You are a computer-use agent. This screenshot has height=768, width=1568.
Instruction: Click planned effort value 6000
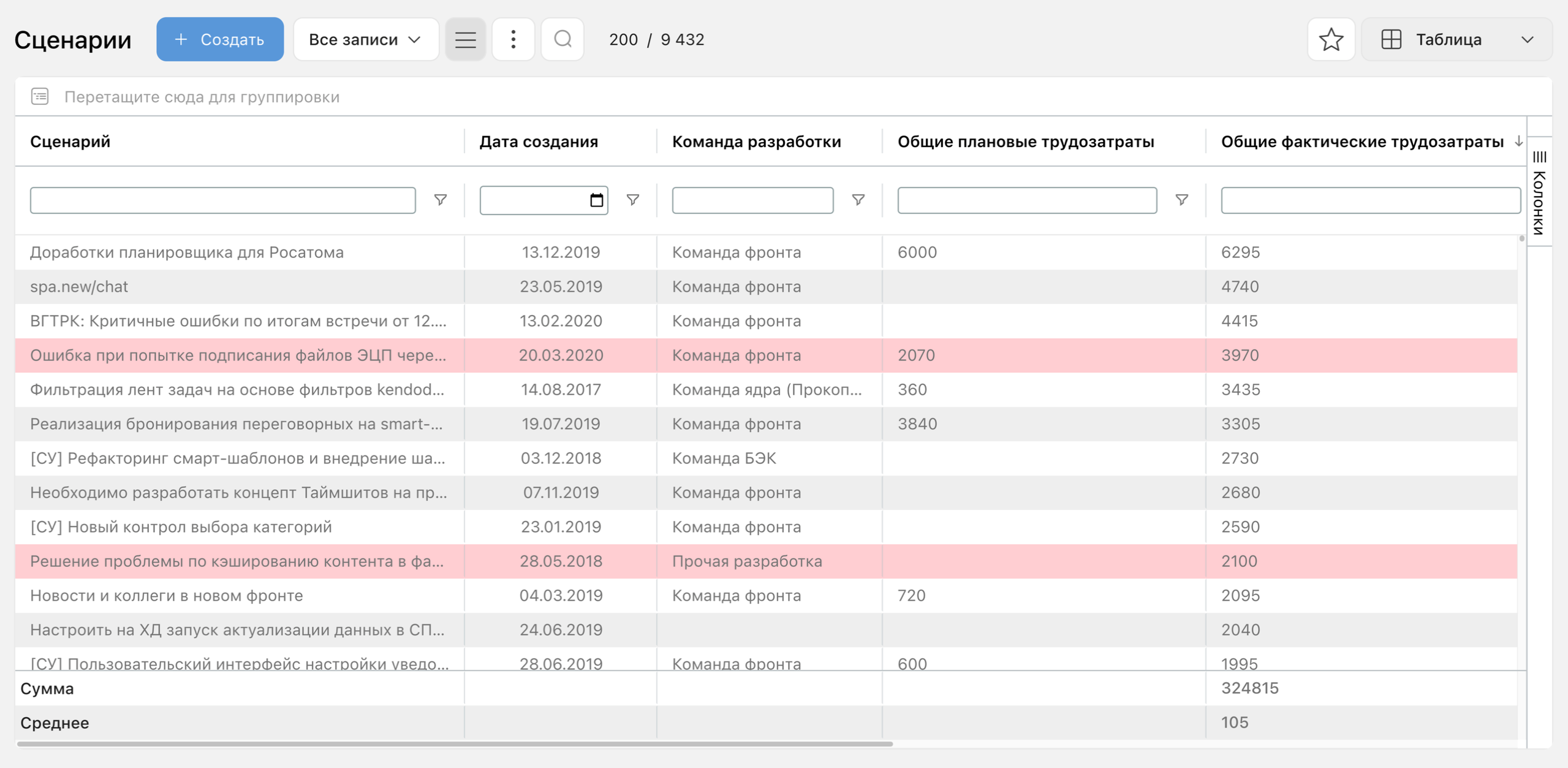click(x=917, y=253)
